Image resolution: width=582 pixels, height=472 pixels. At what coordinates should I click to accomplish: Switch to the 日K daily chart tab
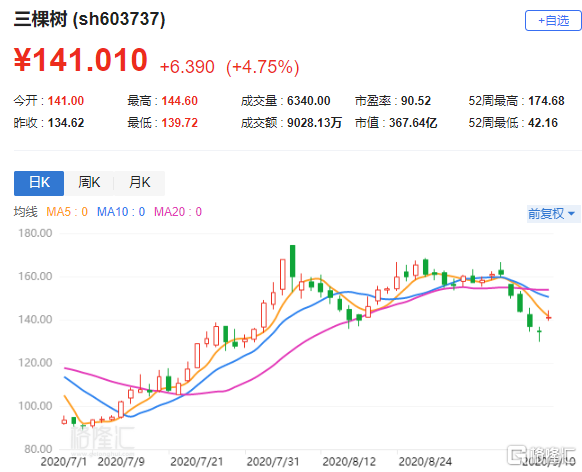(x=39, y=183)
